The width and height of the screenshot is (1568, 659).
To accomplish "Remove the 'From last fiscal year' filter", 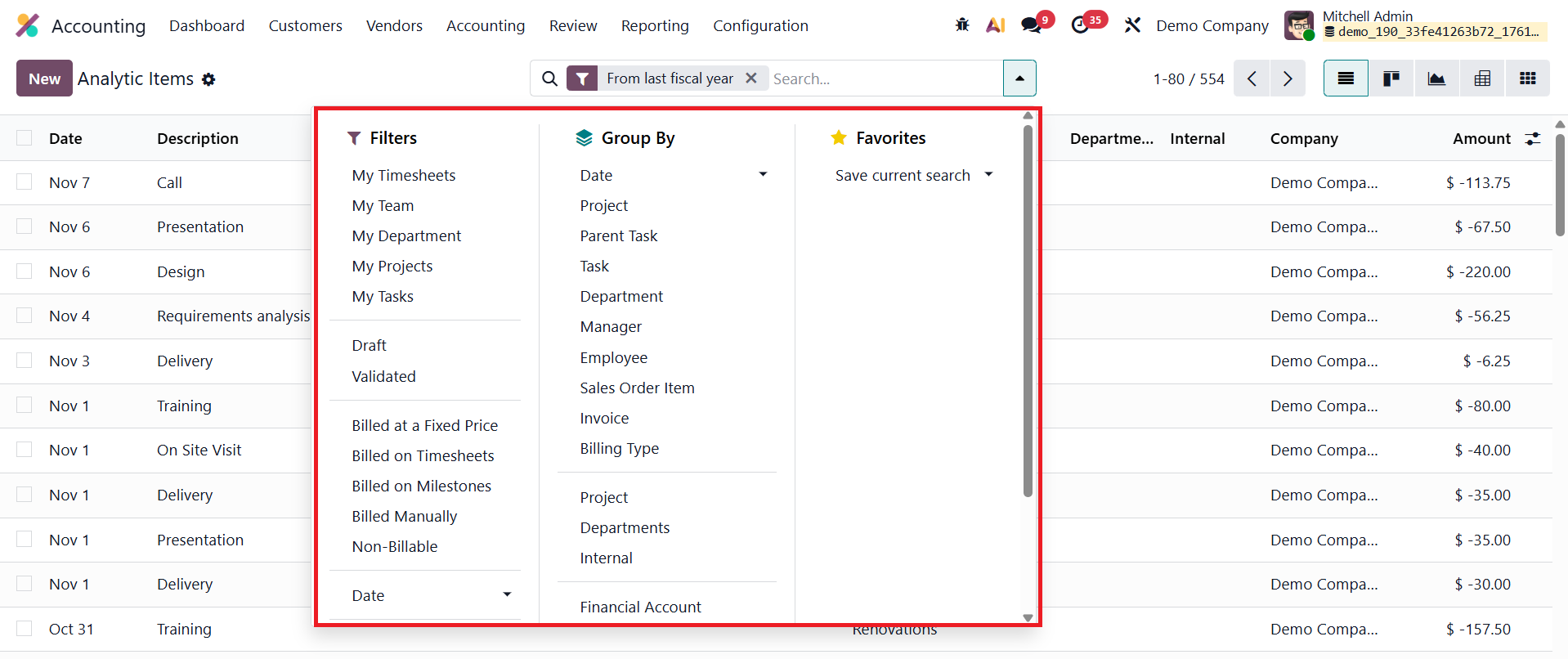I will pyautogui.click(x=751, y=78).
